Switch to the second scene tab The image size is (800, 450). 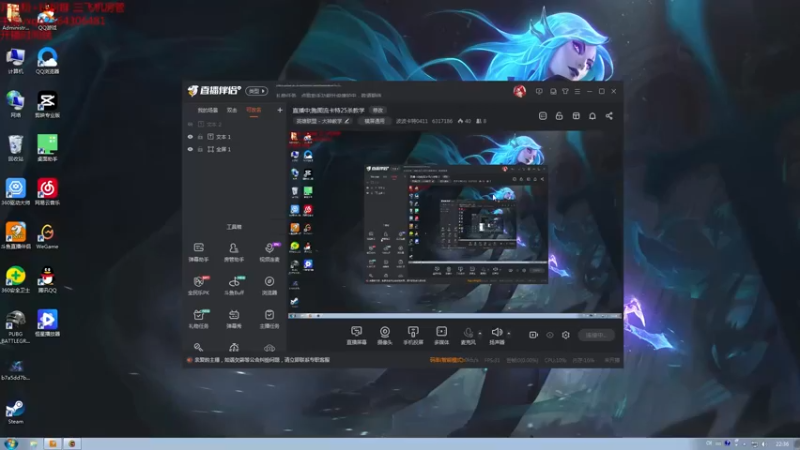tap(232, 110)
